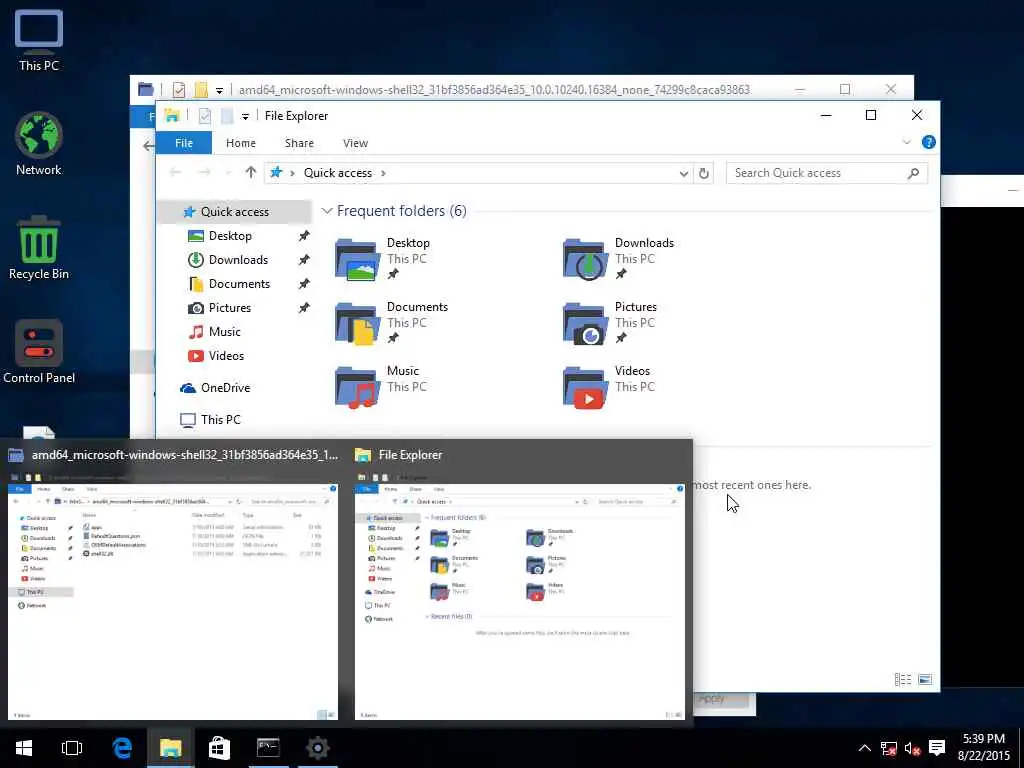Unpin Documents from Quick access pane
1024x768 pixels.
point(304,284)
